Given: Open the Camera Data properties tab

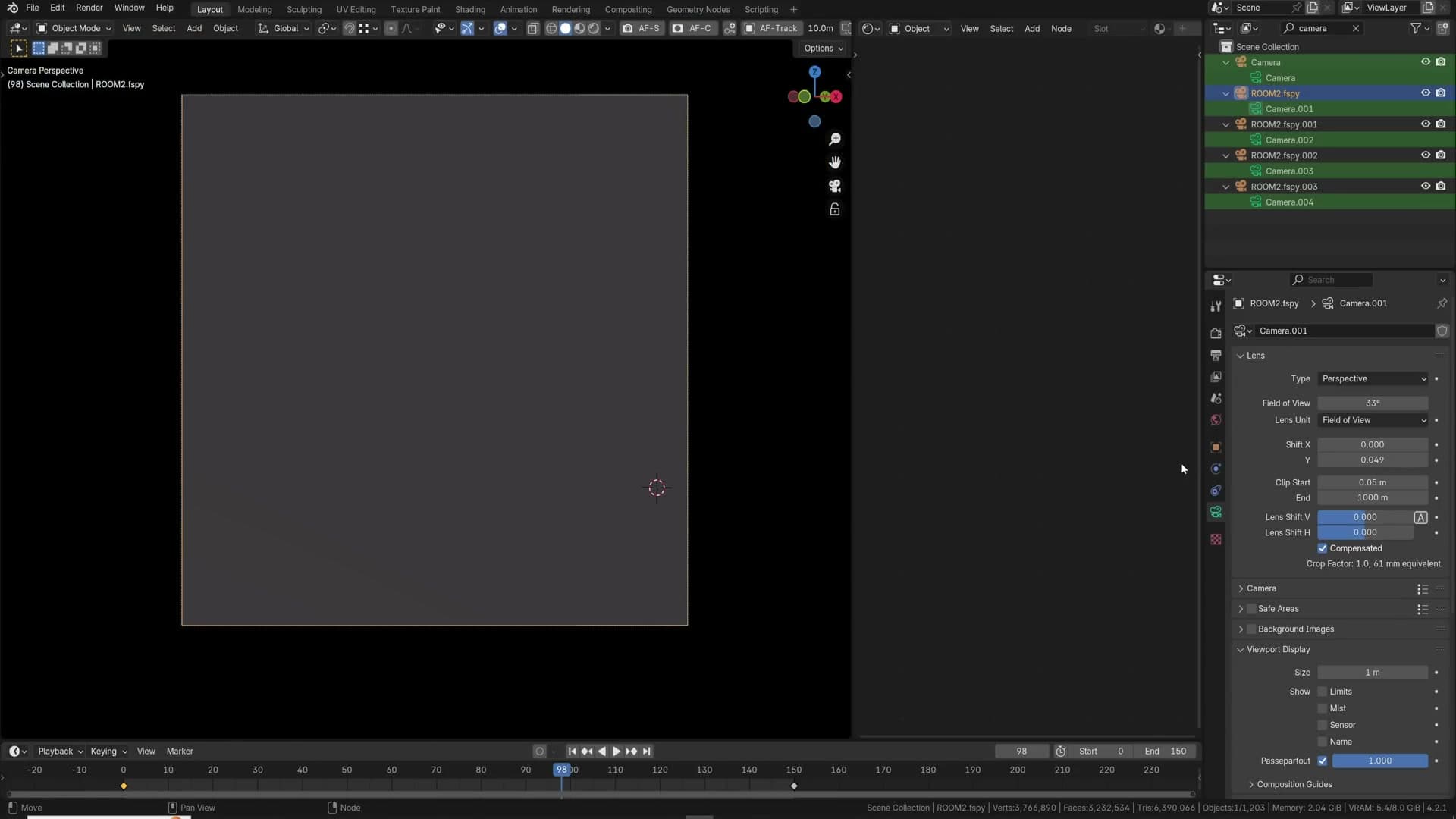Looking at the screenshot, I should [x=1216, y=513].
